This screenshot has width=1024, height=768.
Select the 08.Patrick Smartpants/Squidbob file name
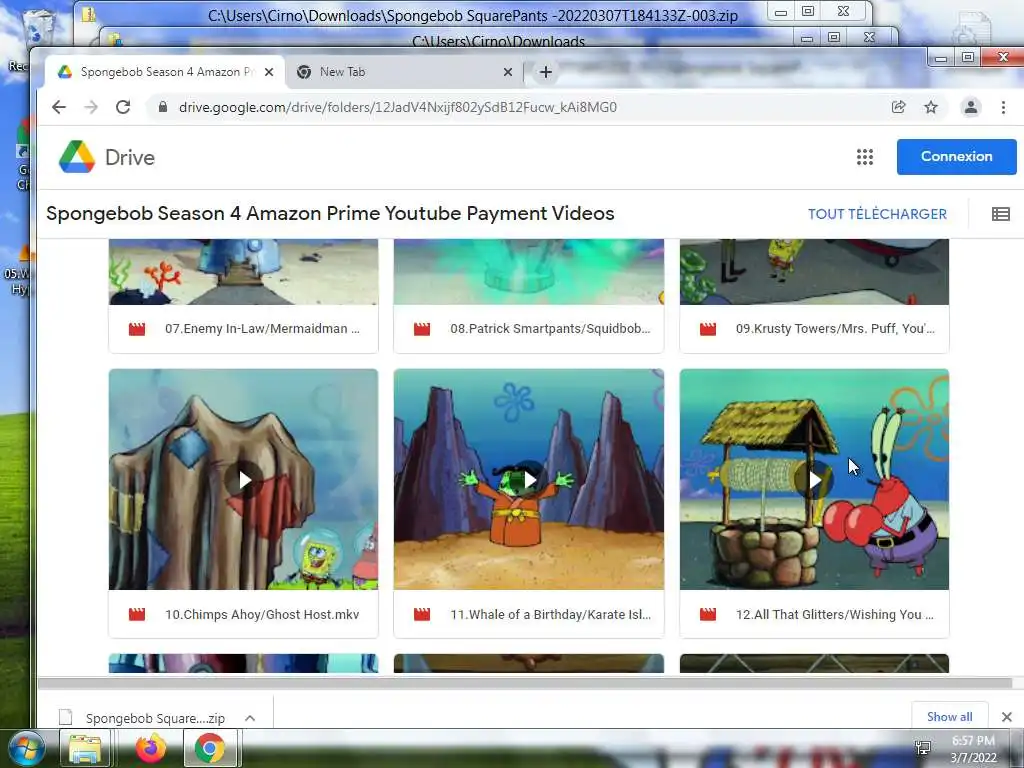[551, 328]
